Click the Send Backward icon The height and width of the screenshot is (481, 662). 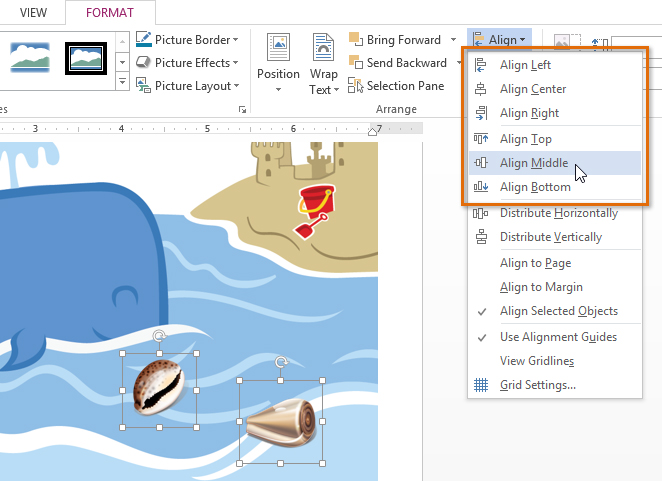[x=355, y=62]
